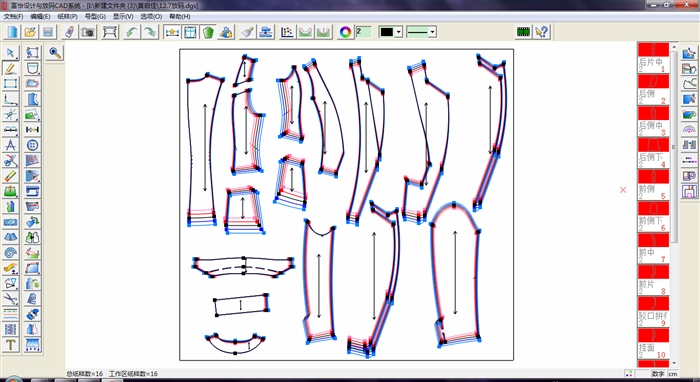Image resolution: width=700 pixels, height=382 pixels.
Task: Click the sewing machine tool icon
Action: click(33, 191)
